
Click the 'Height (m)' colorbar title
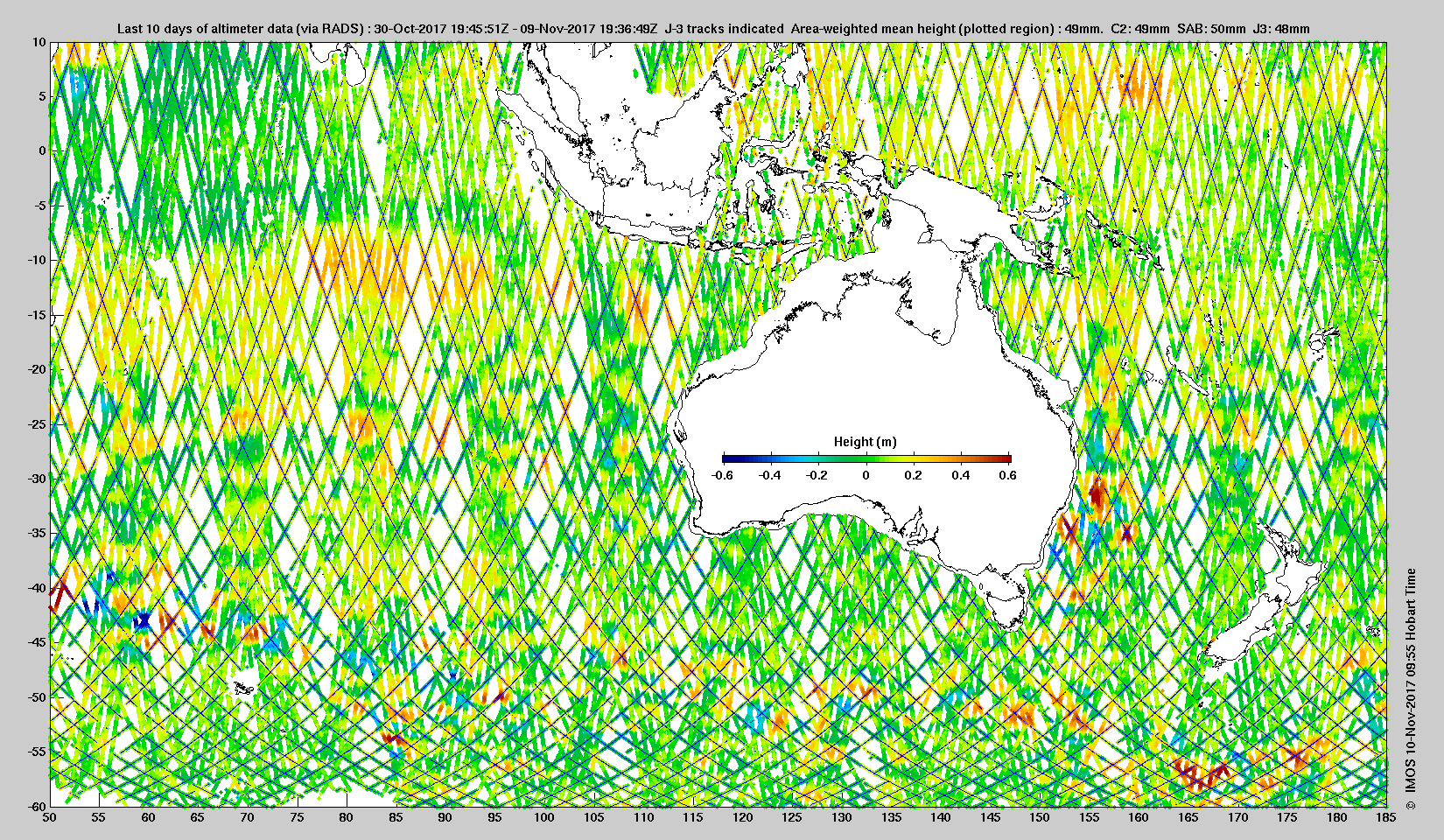point(866,442)
